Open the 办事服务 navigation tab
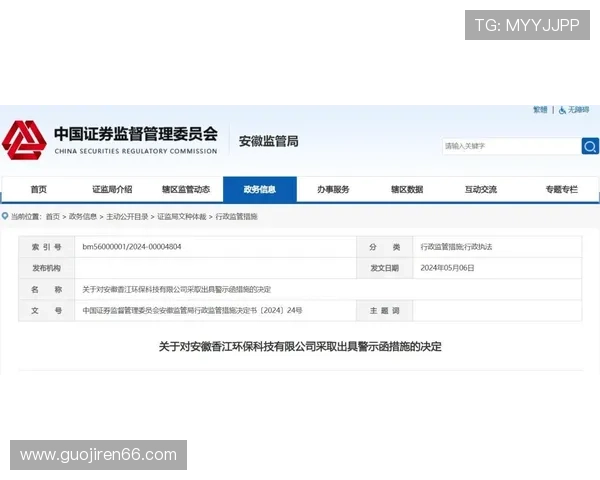The image size is (600, 480). coord(333,189)
